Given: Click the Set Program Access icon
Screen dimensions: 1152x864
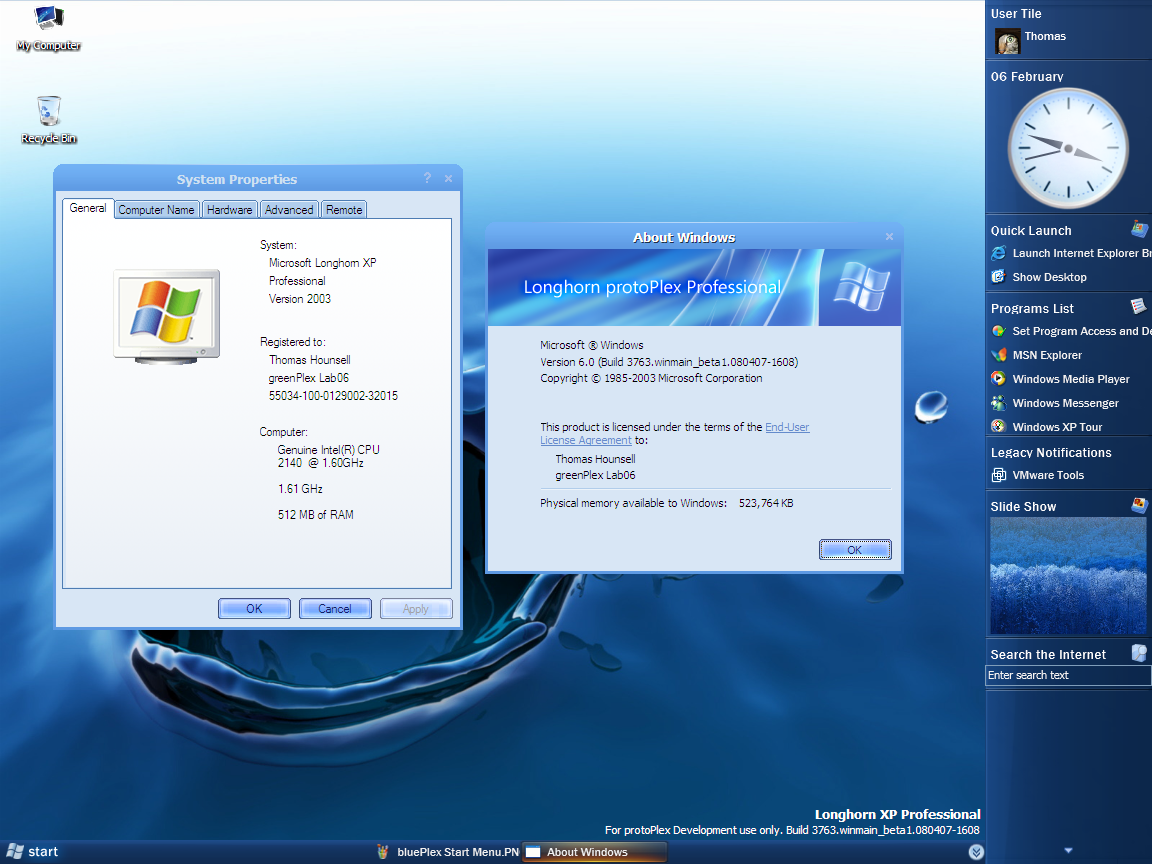Looking at the screenshot, I should (x=998, y=331).
